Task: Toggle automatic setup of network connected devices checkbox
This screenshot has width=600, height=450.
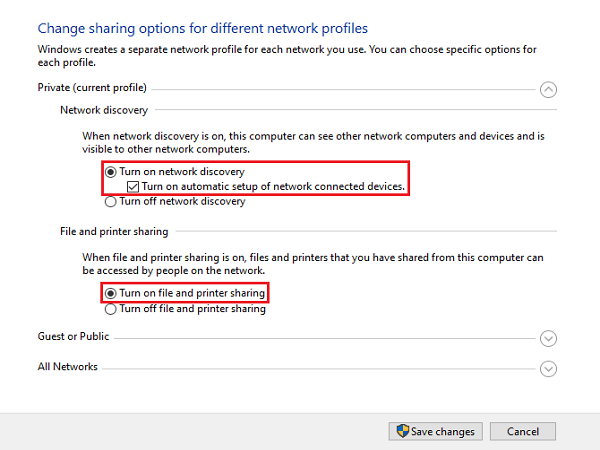Action: 134,187
